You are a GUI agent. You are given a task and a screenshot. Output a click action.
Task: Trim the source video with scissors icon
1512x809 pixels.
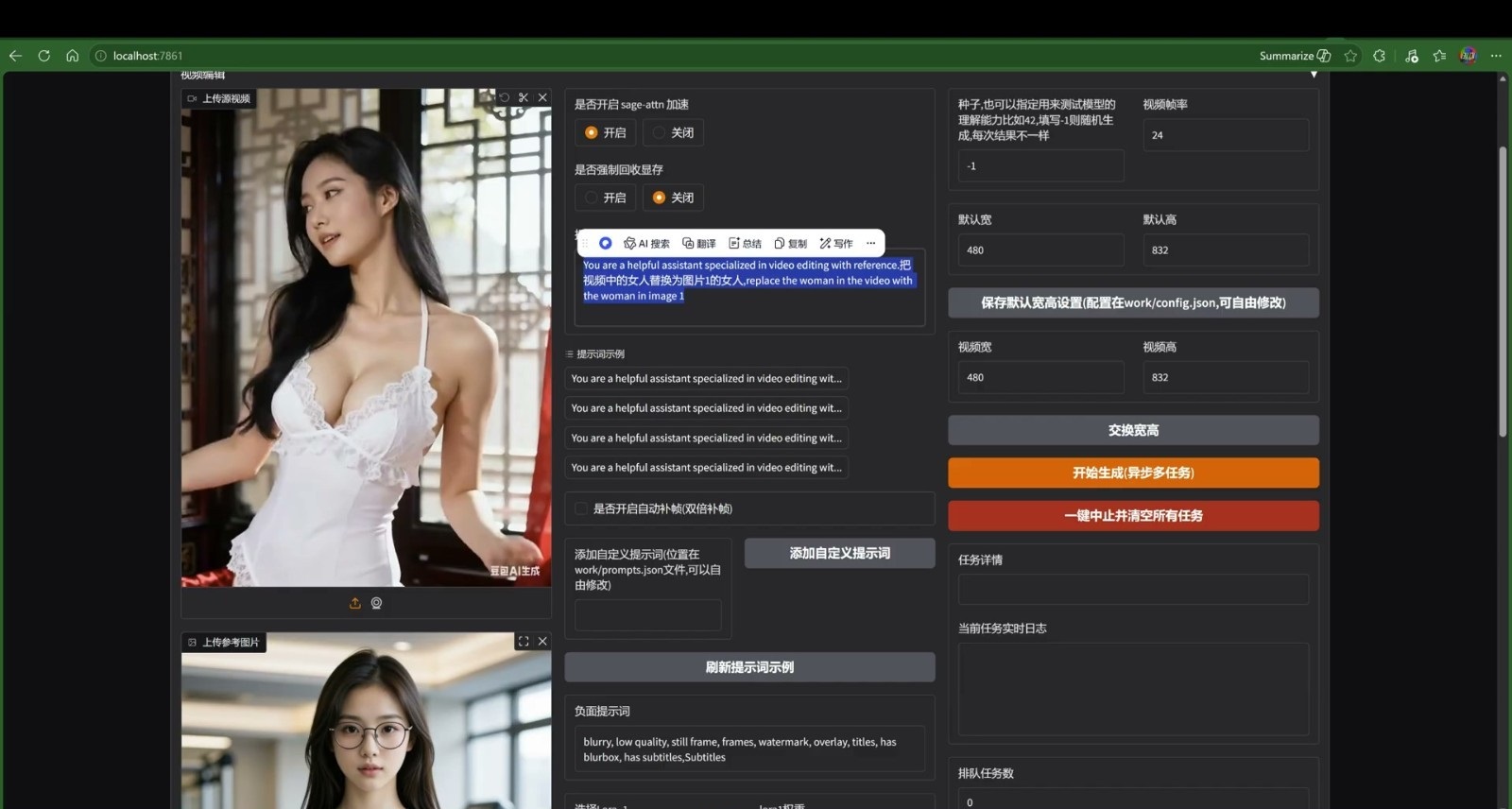(524, 97)
